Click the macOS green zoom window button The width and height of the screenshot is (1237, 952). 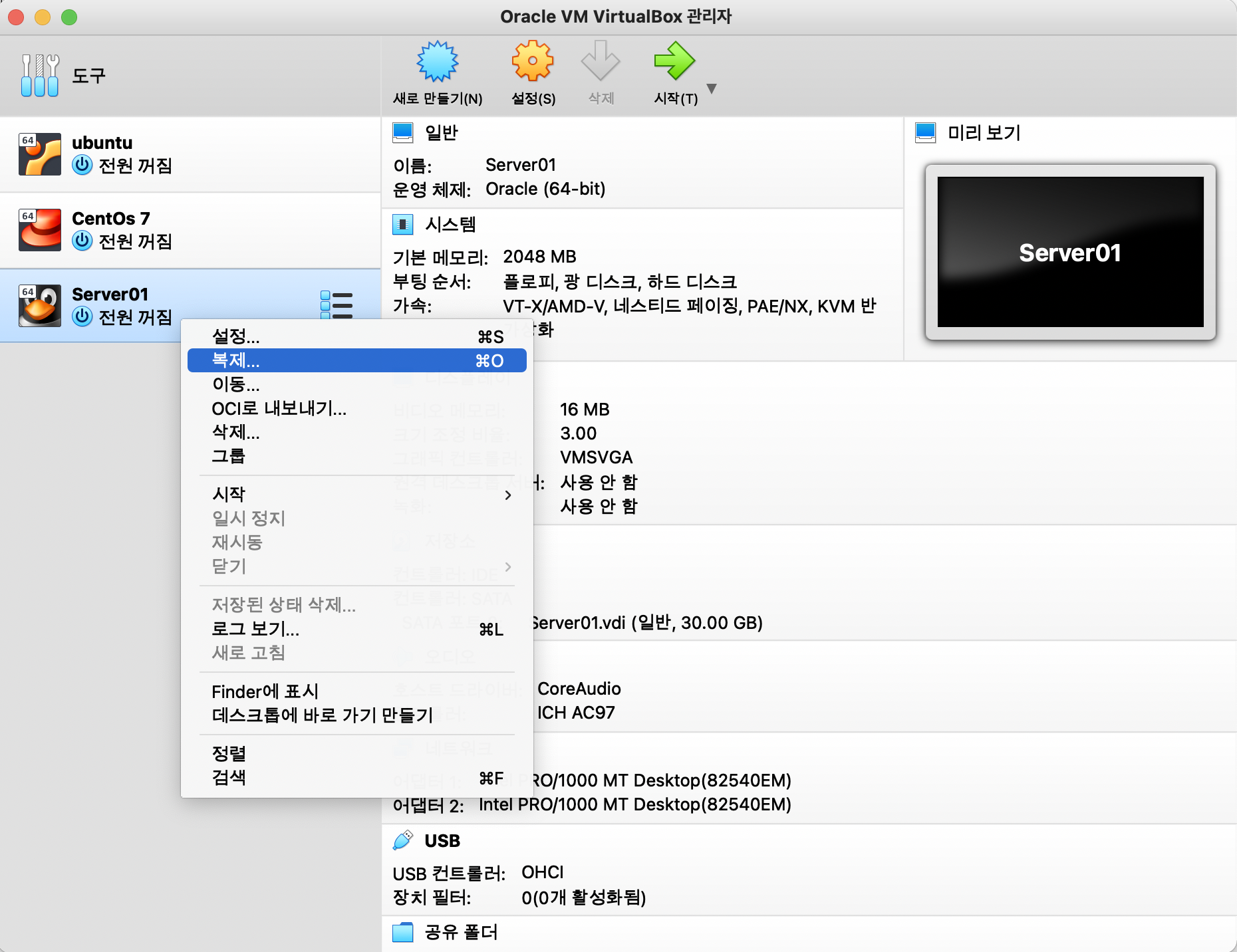pos(69,17)
